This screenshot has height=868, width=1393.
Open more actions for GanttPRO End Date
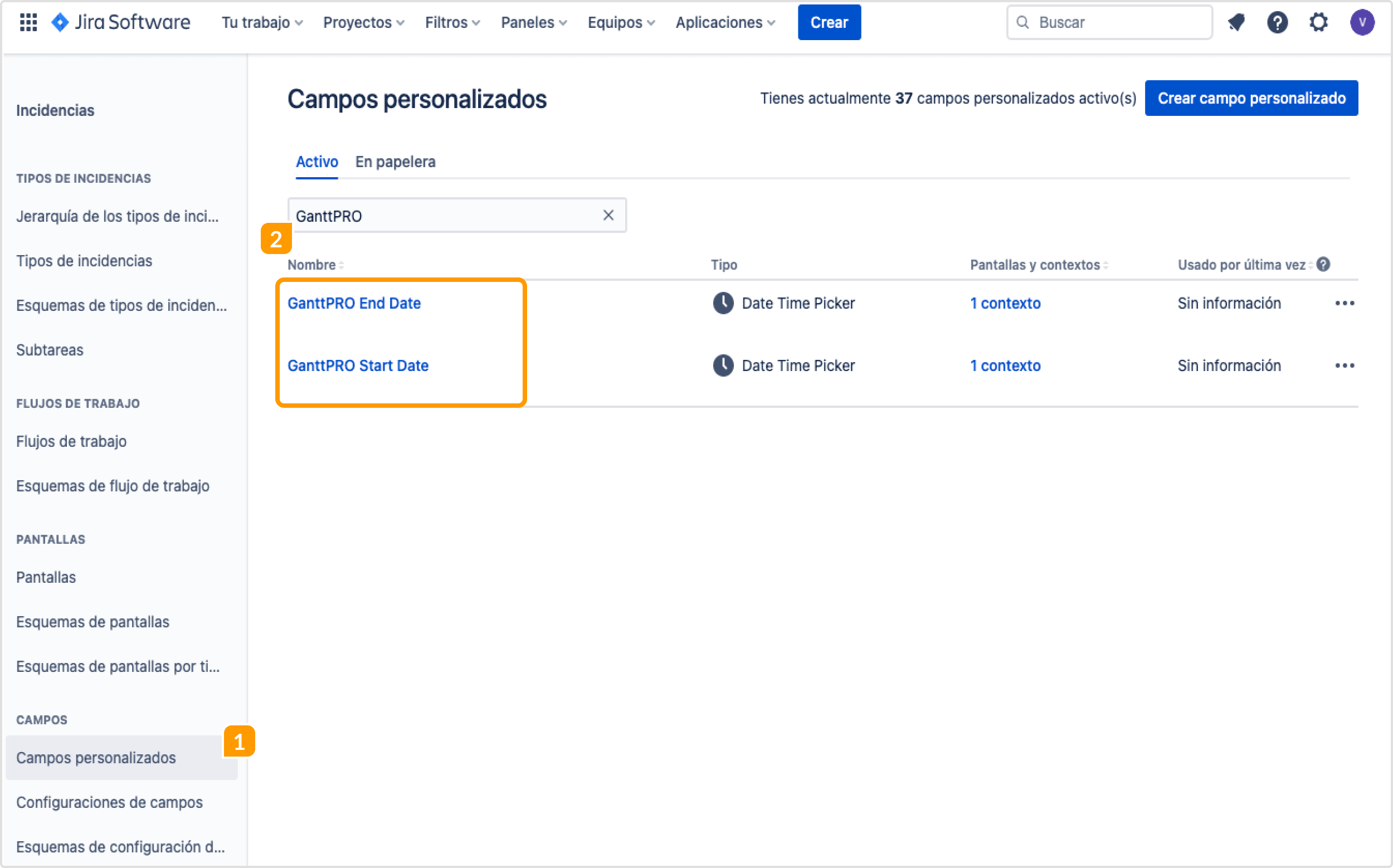point(1345,303)
